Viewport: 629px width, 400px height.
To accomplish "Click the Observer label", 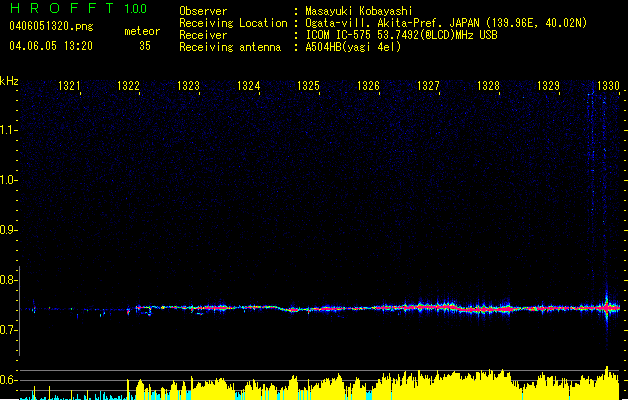I will click(x=203, y=11).
